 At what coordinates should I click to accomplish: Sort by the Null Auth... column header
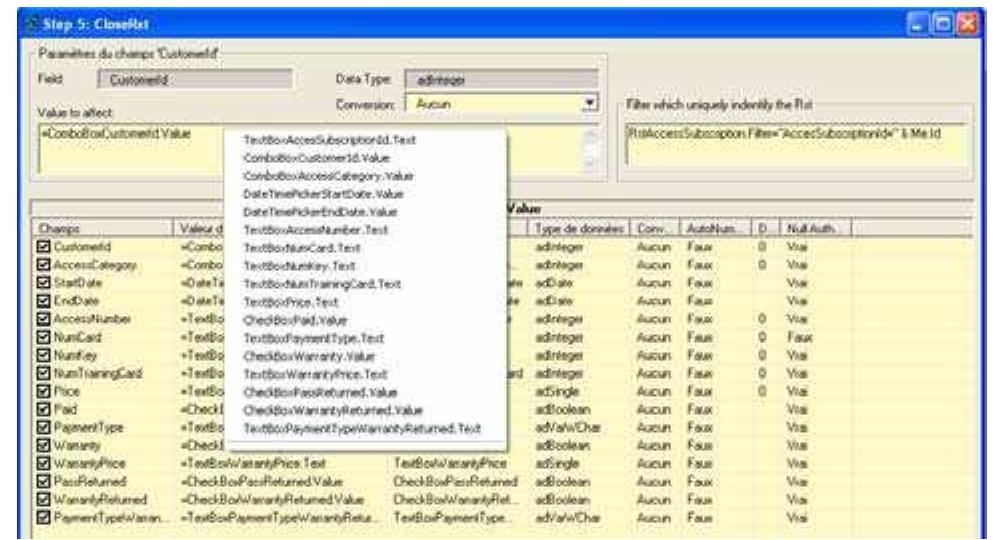click(815, 228)
